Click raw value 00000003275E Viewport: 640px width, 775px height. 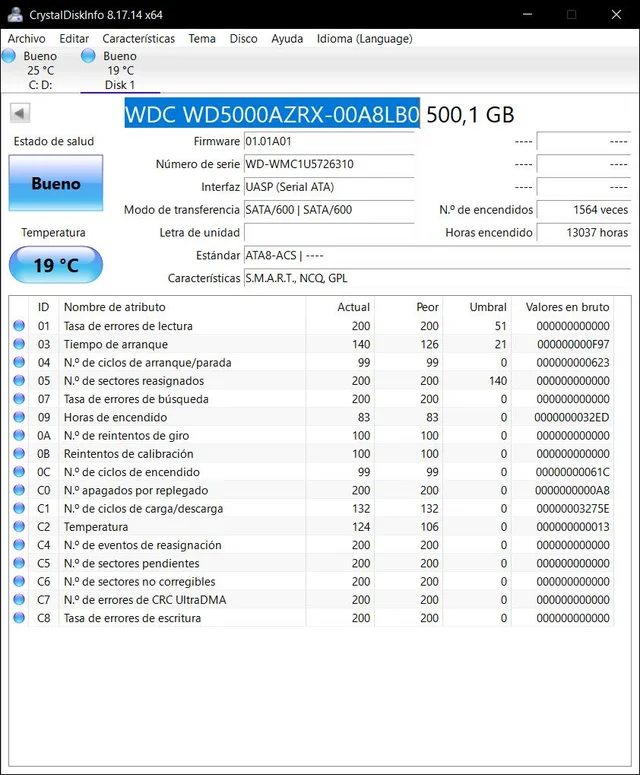click(572, 509)
